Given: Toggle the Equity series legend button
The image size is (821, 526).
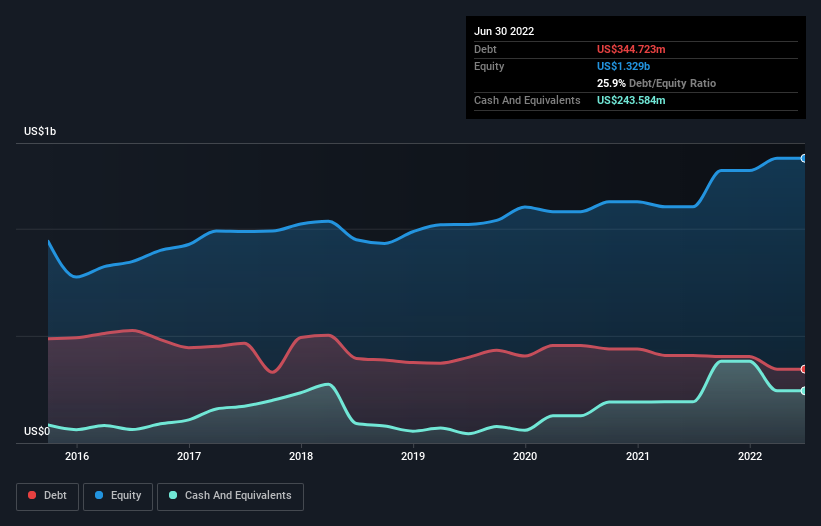Looking at the screenshot, I should coord(118,496).
